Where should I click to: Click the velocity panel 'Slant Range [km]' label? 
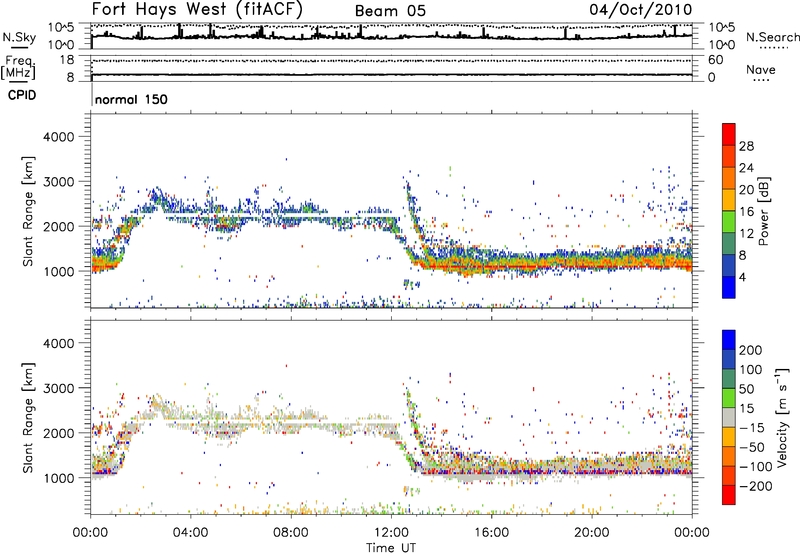(28, 417)
